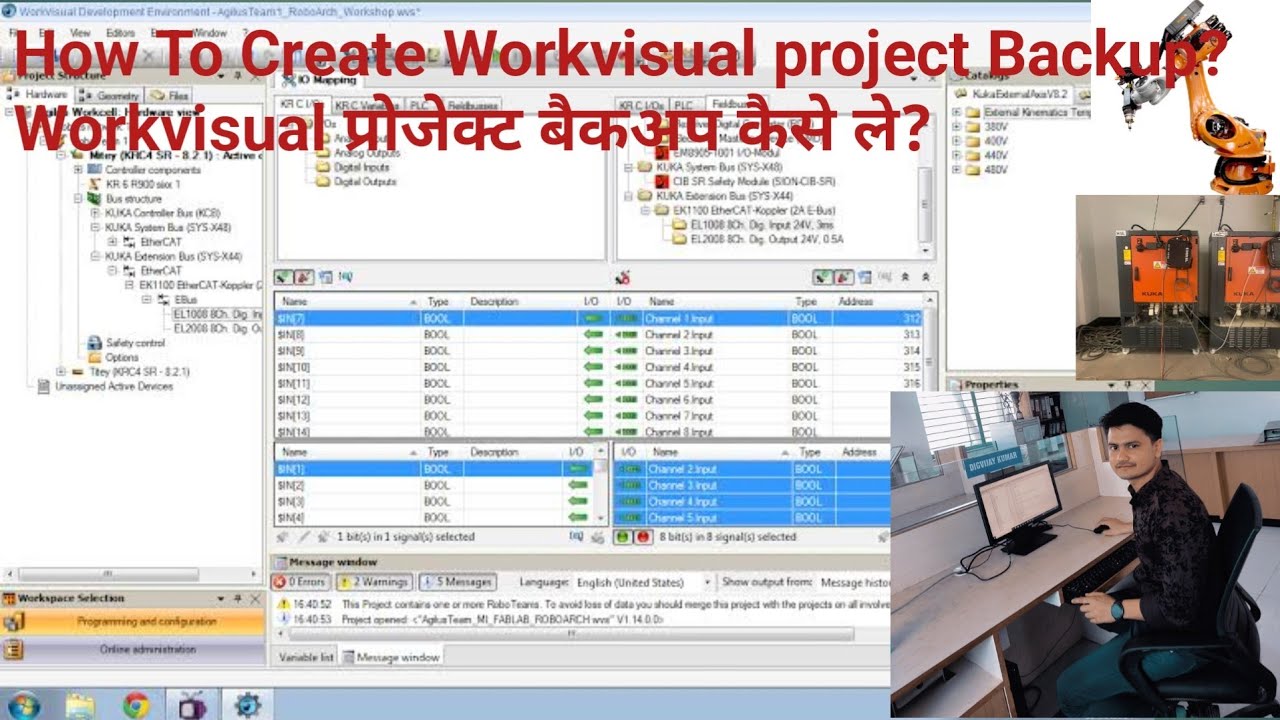
Task: Select the Options folder icon in the project tree
Action: point(96,357)
